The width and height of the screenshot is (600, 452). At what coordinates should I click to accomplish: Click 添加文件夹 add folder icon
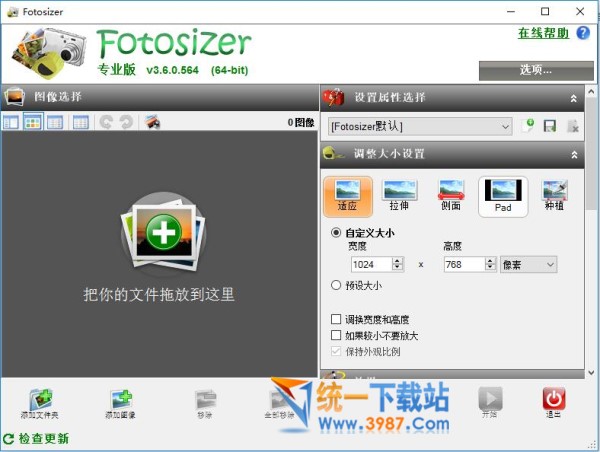click(x=40, y=403)
